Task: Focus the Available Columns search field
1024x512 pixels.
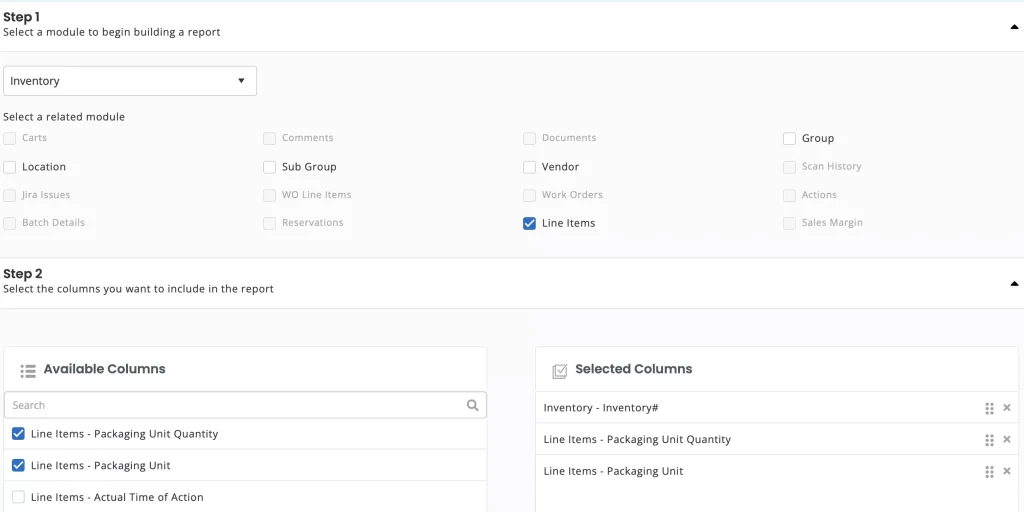Action: (x=245, y=405)
